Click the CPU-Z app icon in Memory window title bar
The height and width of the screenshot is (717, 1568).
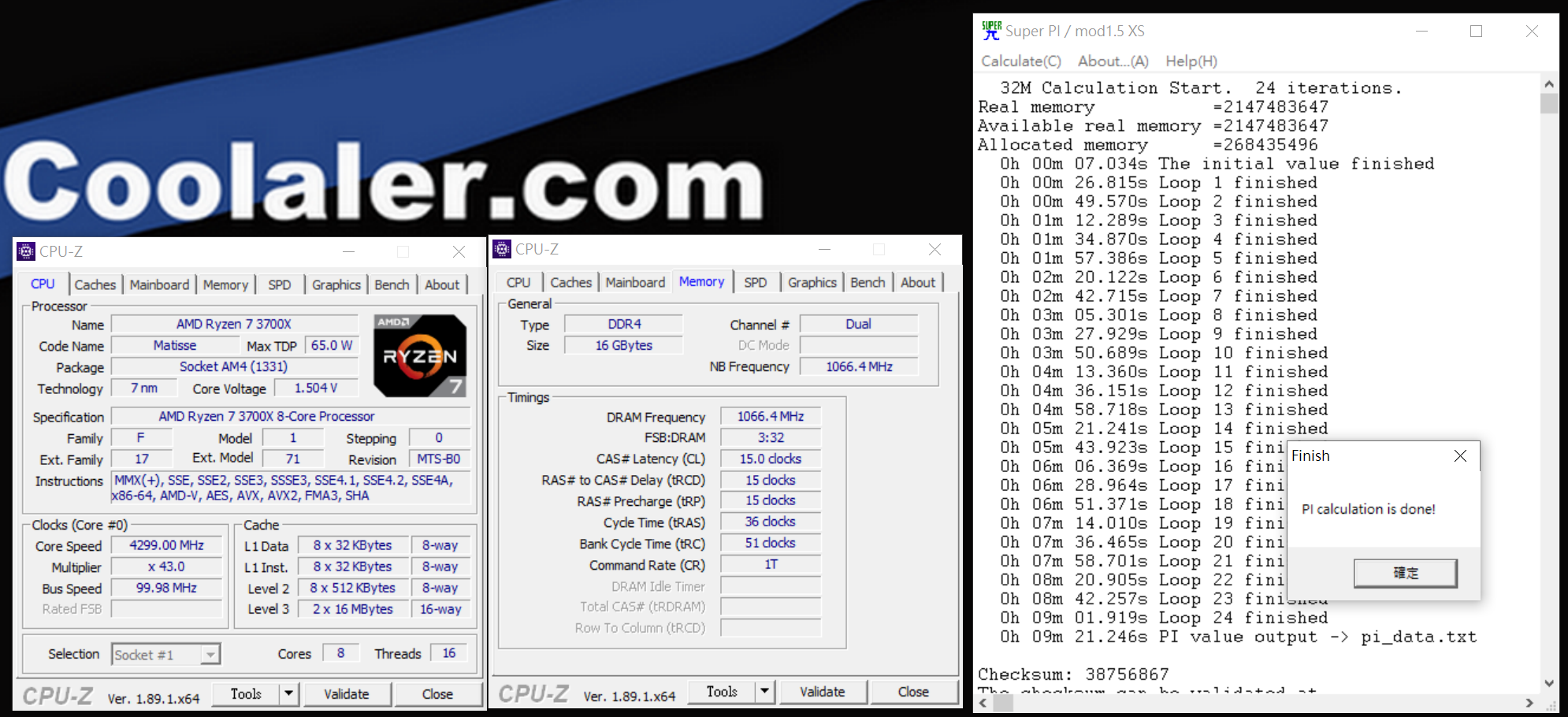point(502,249)
